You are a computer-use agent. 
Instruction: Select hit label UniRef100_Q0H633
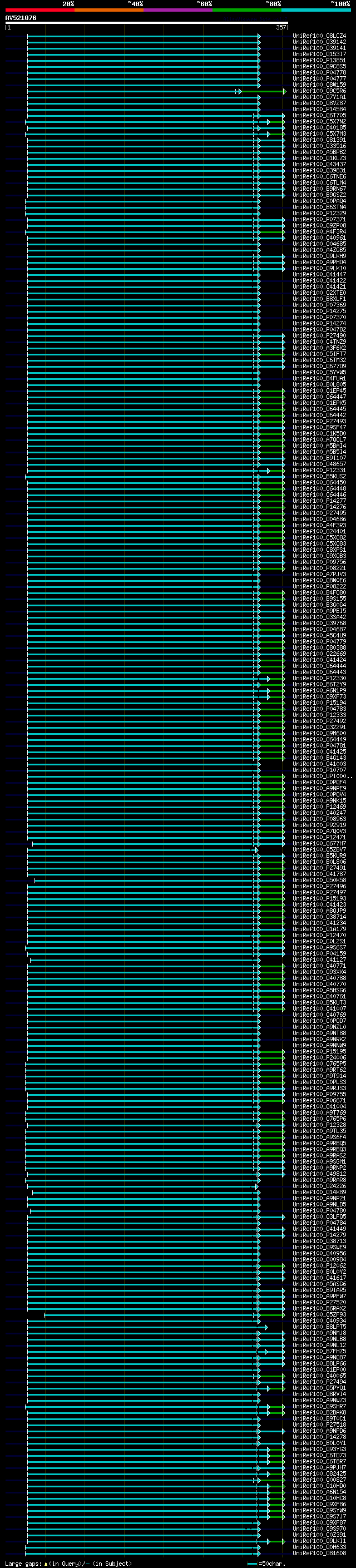click(319, 1548)
